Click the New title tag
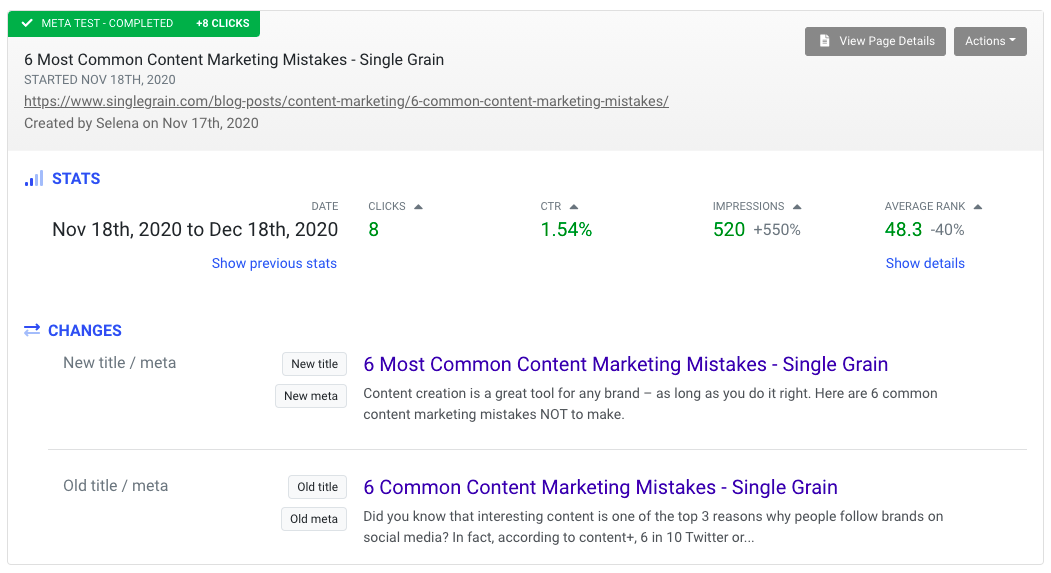Image resolution: width=1051 pixels, height=573 pixels. click(x=314, y=364)
